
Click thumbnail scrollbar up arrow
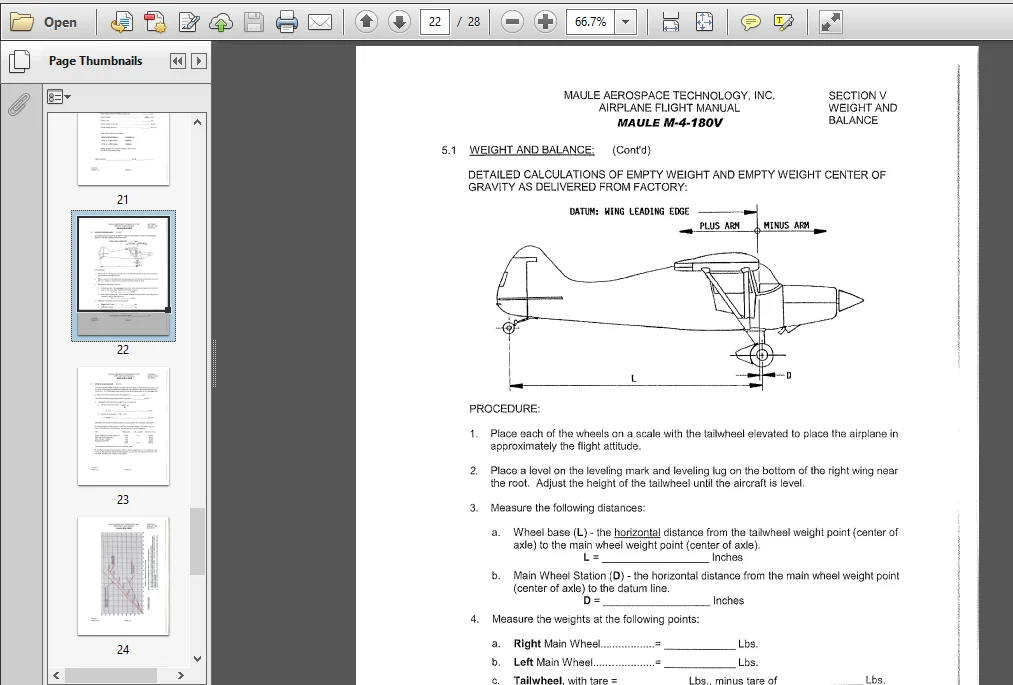(198, 121)
